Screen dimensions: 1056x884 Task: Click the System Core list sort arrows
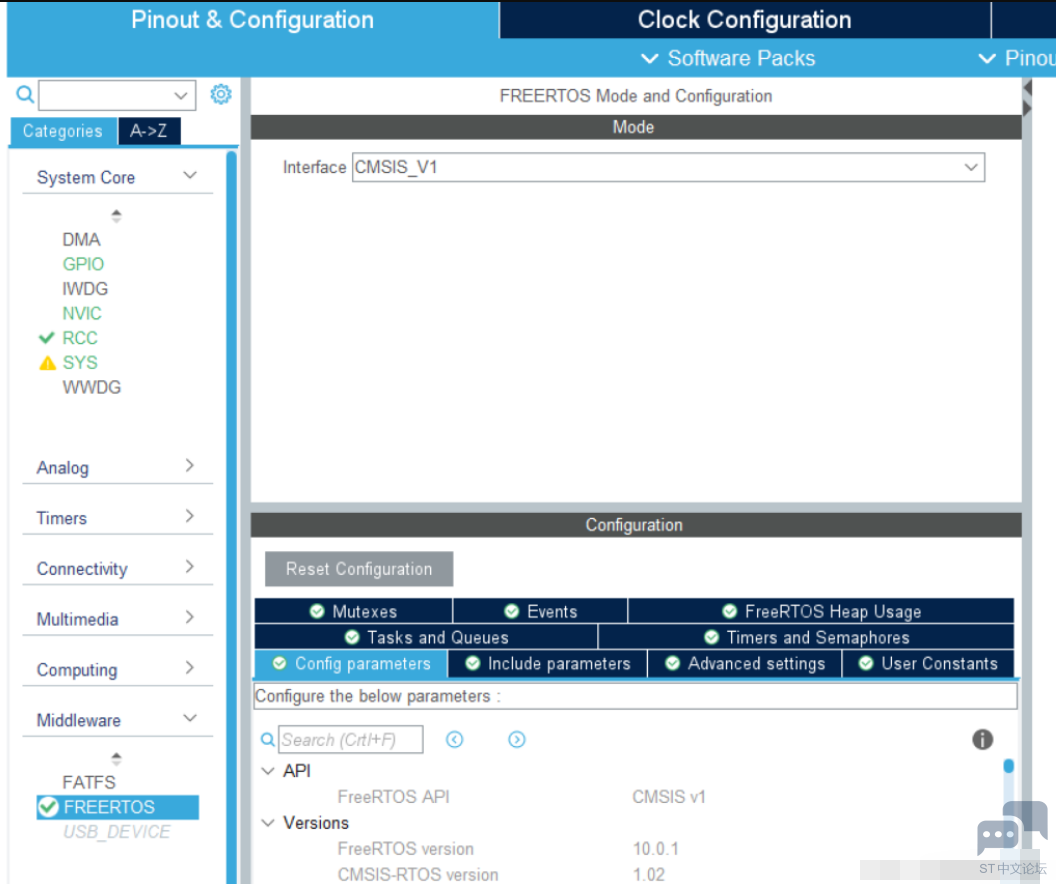(117, 215)
